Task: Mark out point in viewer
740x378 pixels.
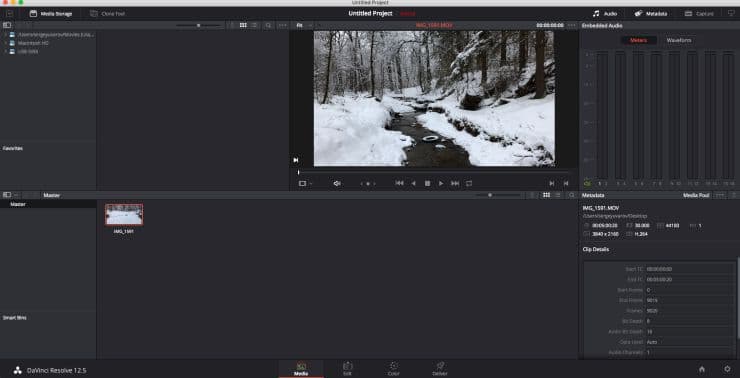Action: coord(565,183)
